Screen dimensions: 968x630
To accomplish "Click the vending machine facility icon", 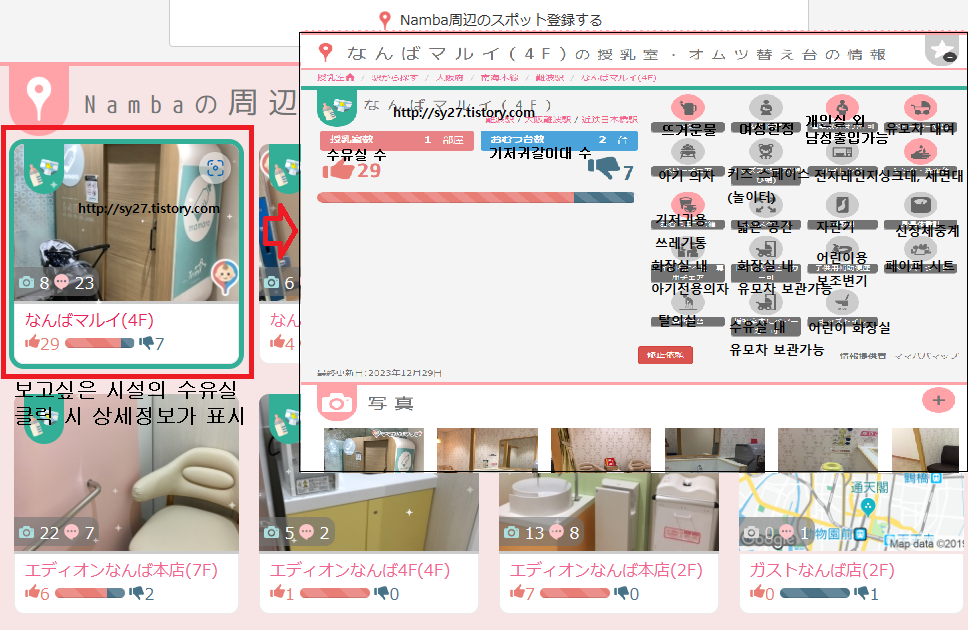I will pyautogui.click(x=843, y=205).
